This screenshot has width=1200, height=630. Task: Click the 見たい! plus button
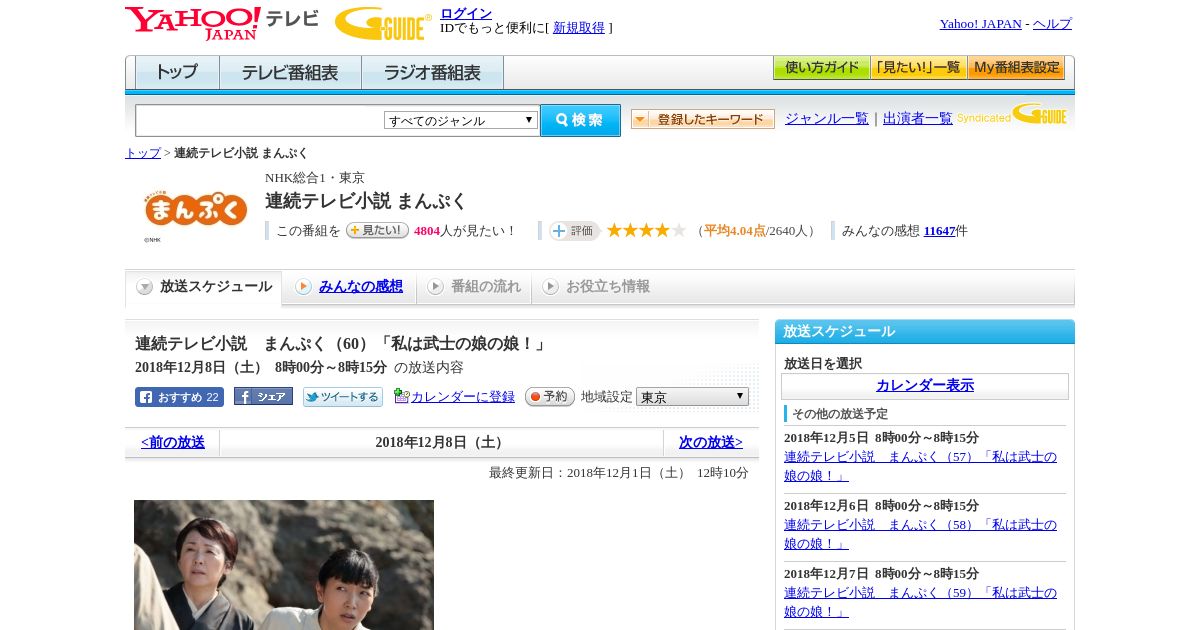[378, 230]
